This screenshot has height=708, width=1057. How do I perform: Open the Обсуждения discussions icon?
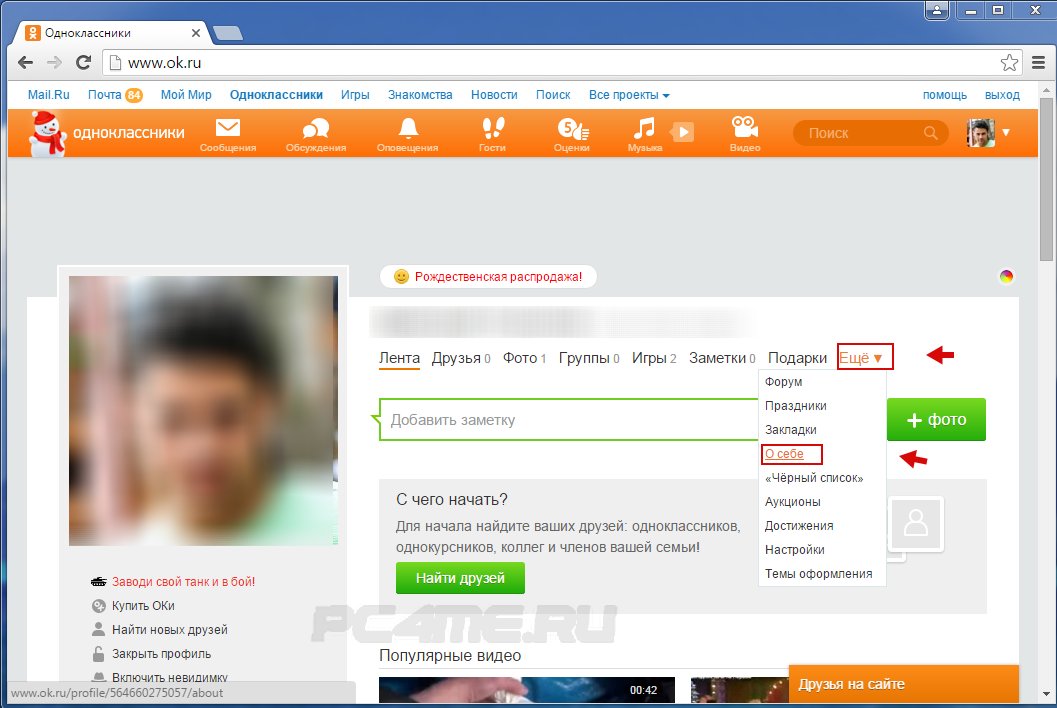(316, 130)
